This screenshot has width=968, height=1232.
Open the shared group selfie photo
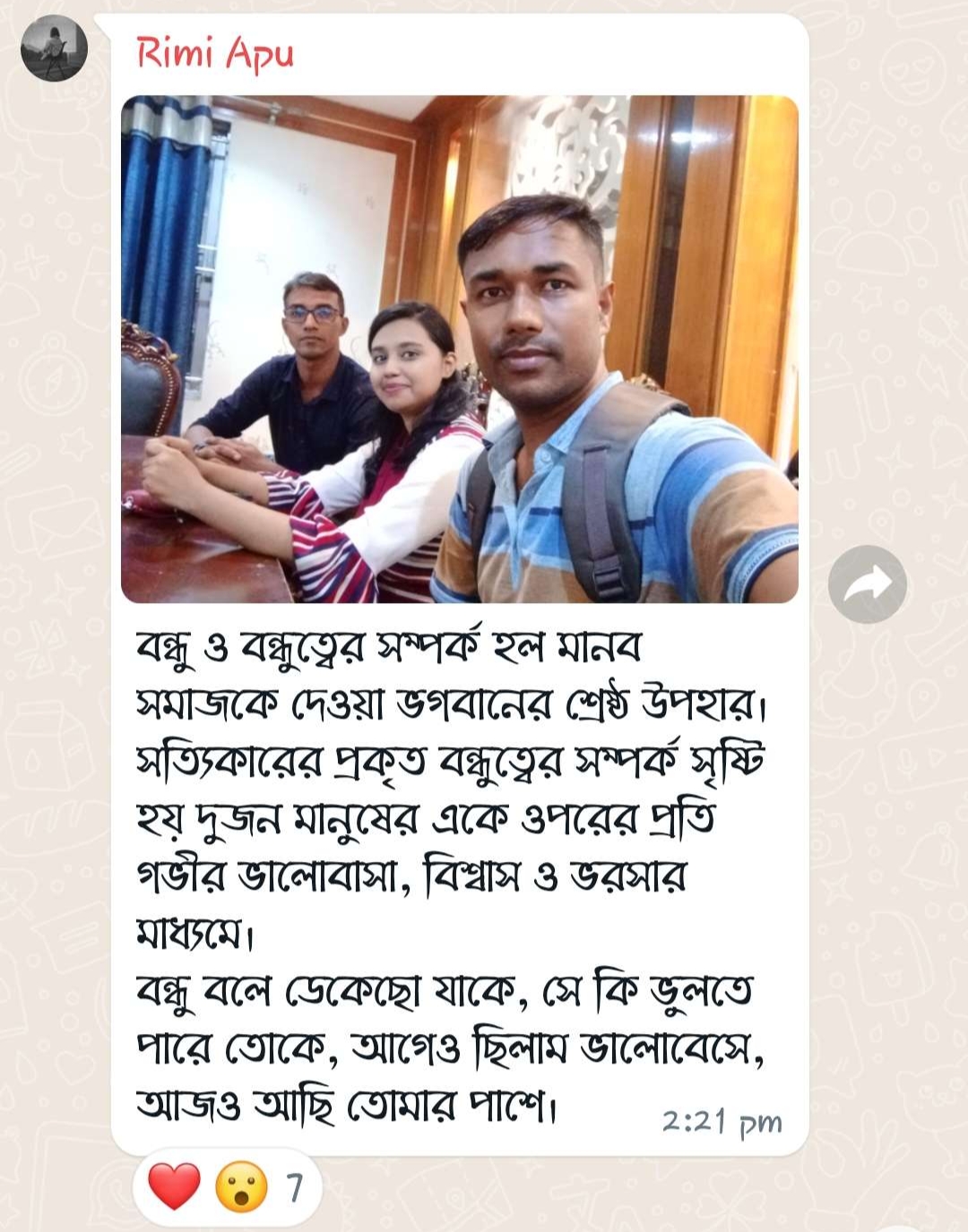(460, 349)
